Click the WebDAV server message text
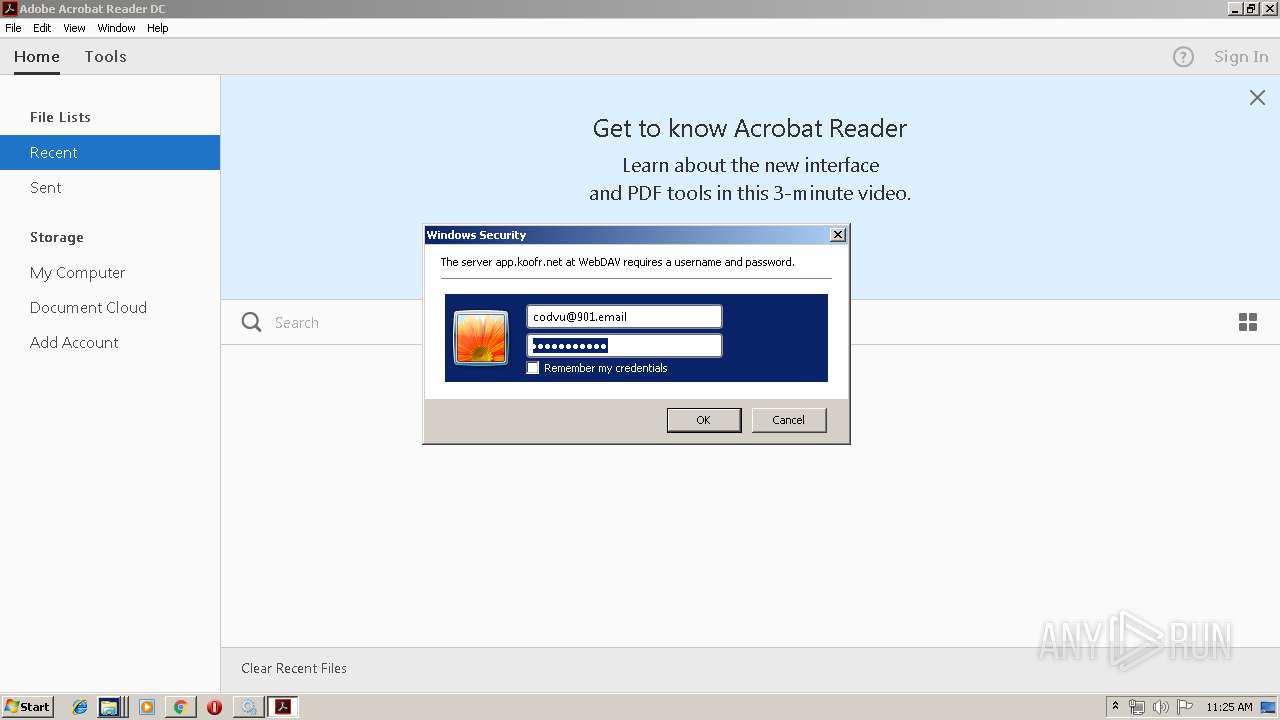This screenshot has width=1280, height=720. [x=617, y=262]
